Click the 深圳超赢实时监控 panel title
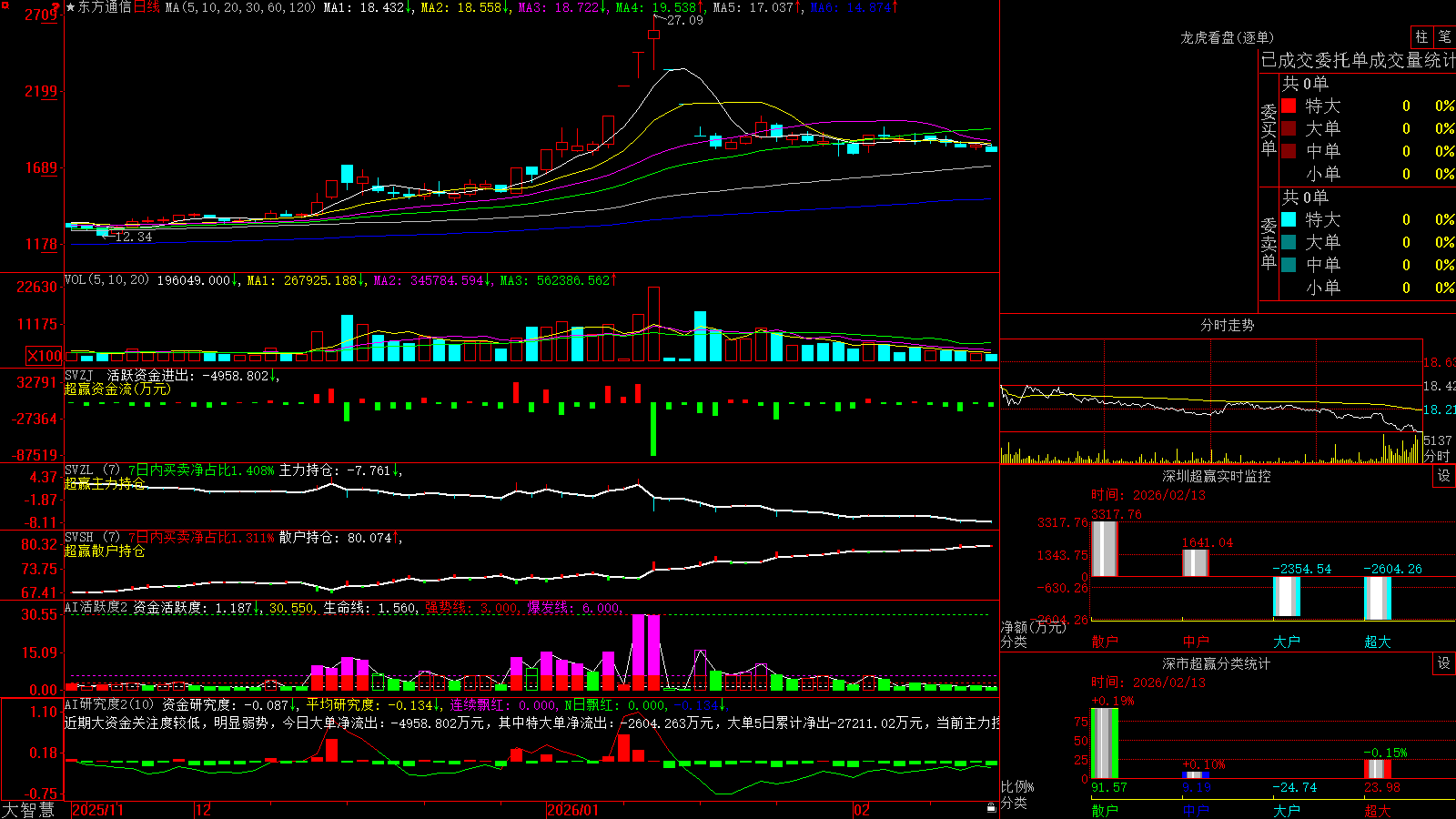 click(1217, 476)
